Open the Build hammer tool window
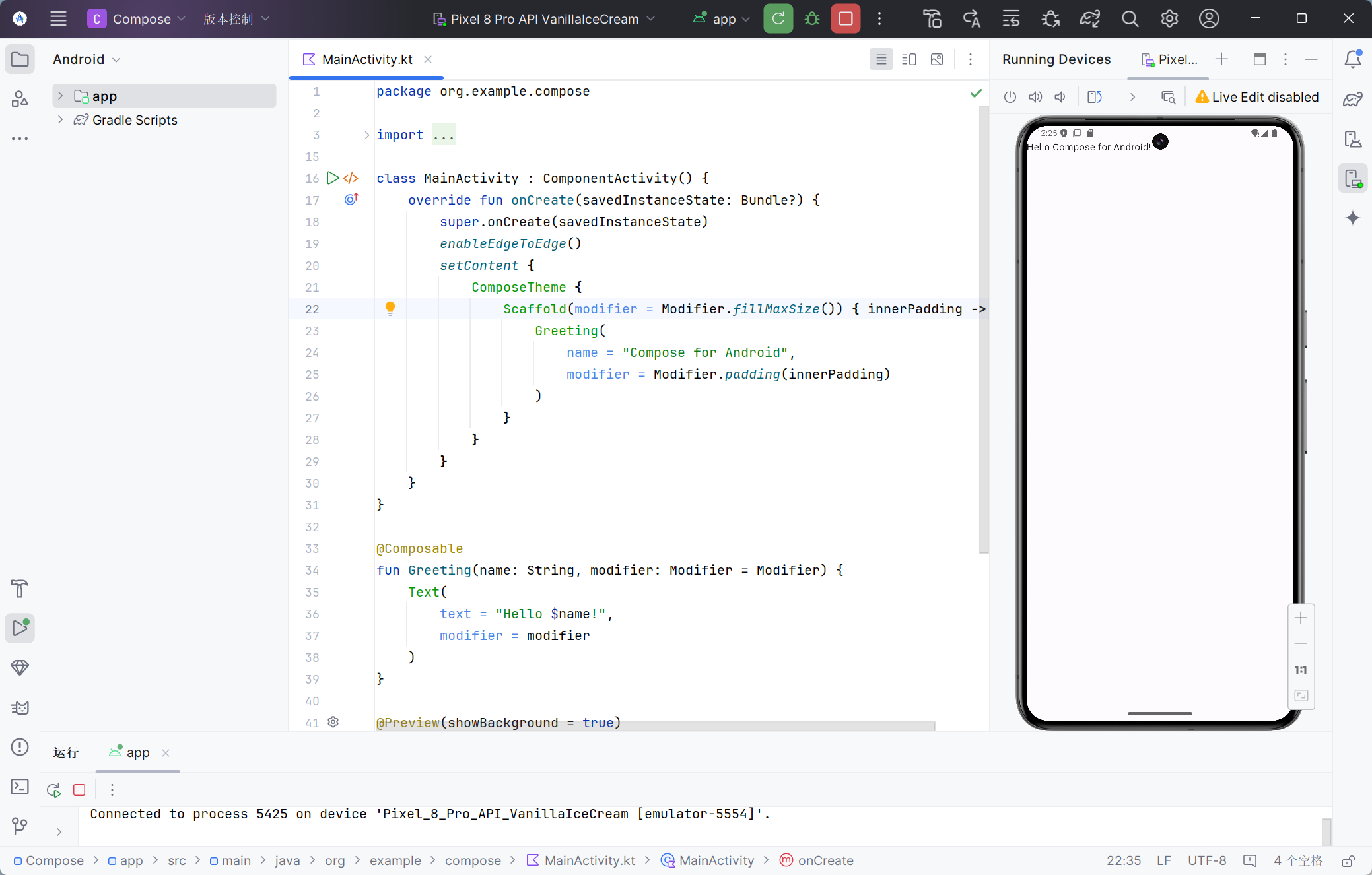 click(x=20, y=589)
